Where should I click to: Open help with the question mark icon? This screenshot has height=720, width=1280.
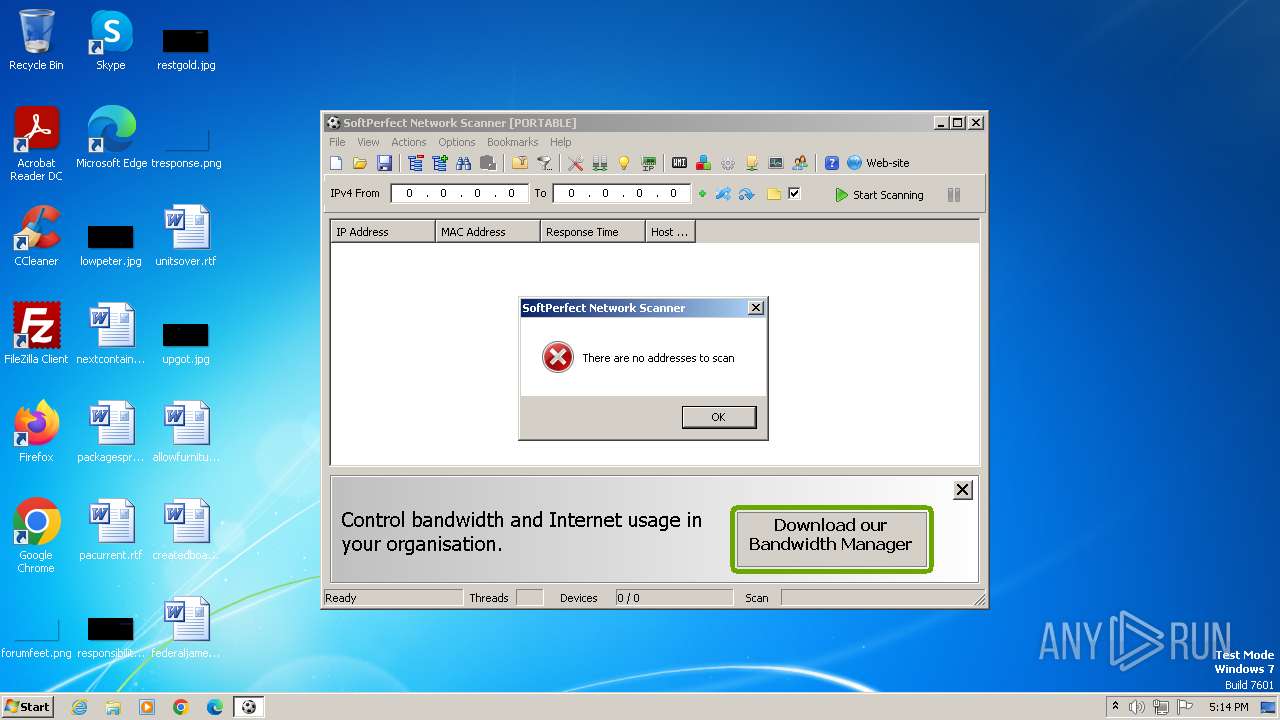coord(832,163)
